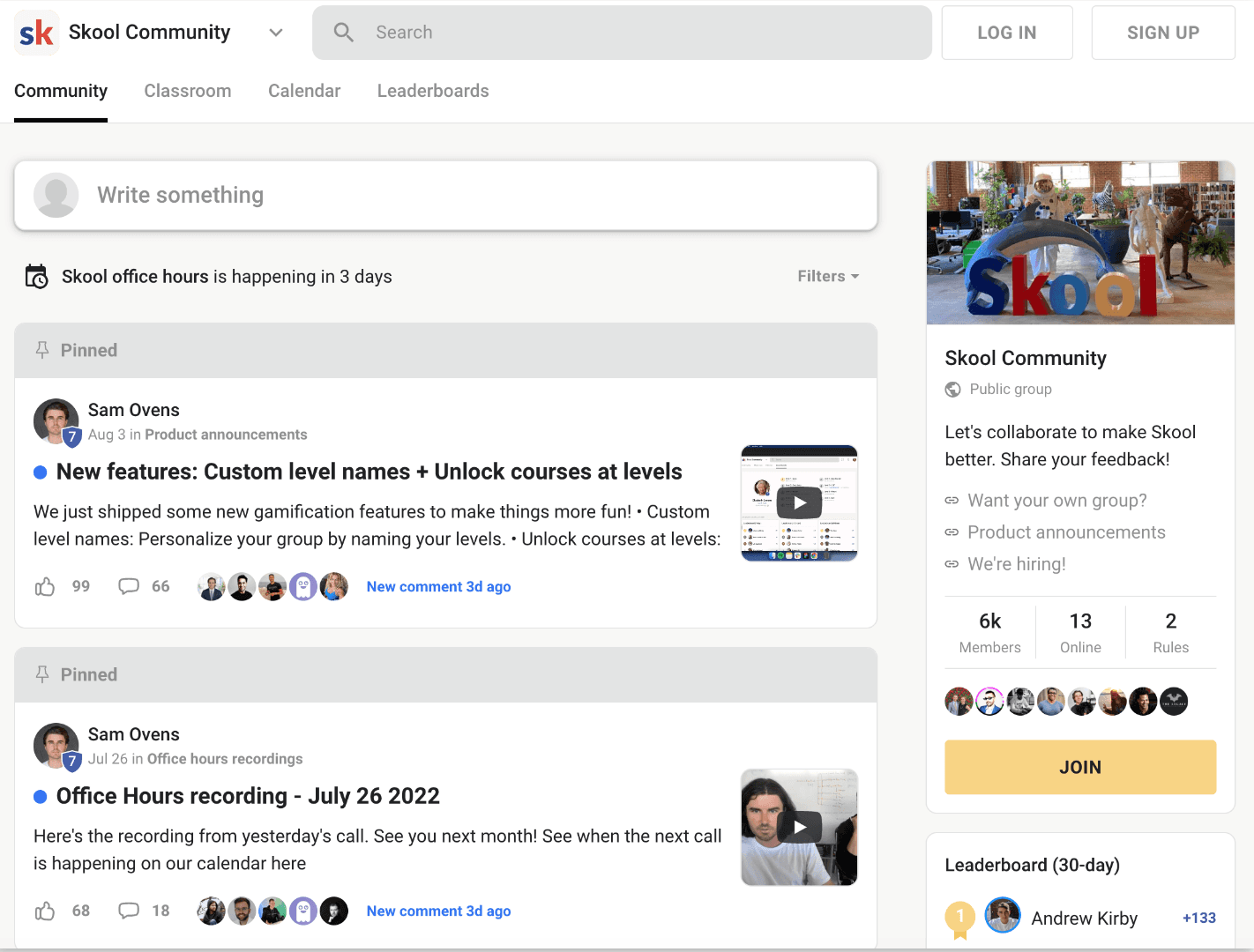Open New comment 3d ago on the Office Hours post
Viewport: 1254px width, 952px height.
(439, 911)
